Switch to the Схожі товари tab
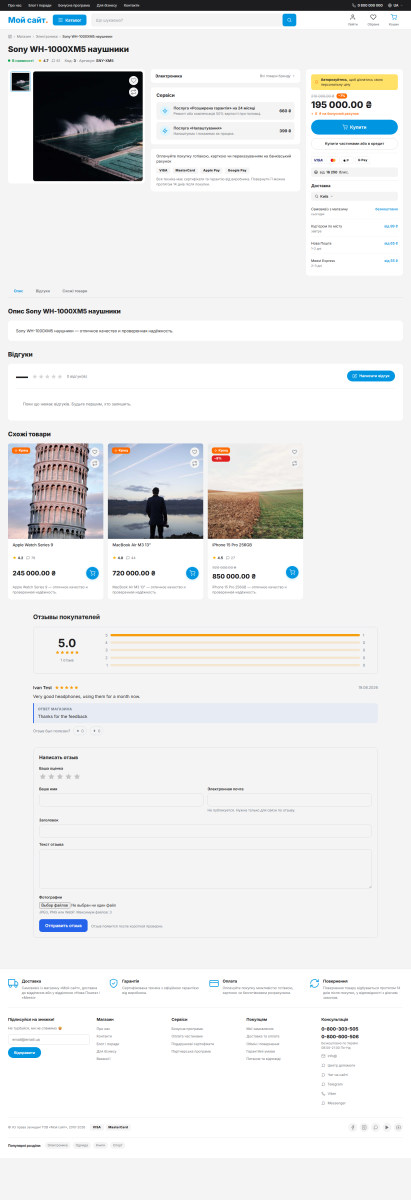The image size is (411, 1200). click(x=74, y=290)
